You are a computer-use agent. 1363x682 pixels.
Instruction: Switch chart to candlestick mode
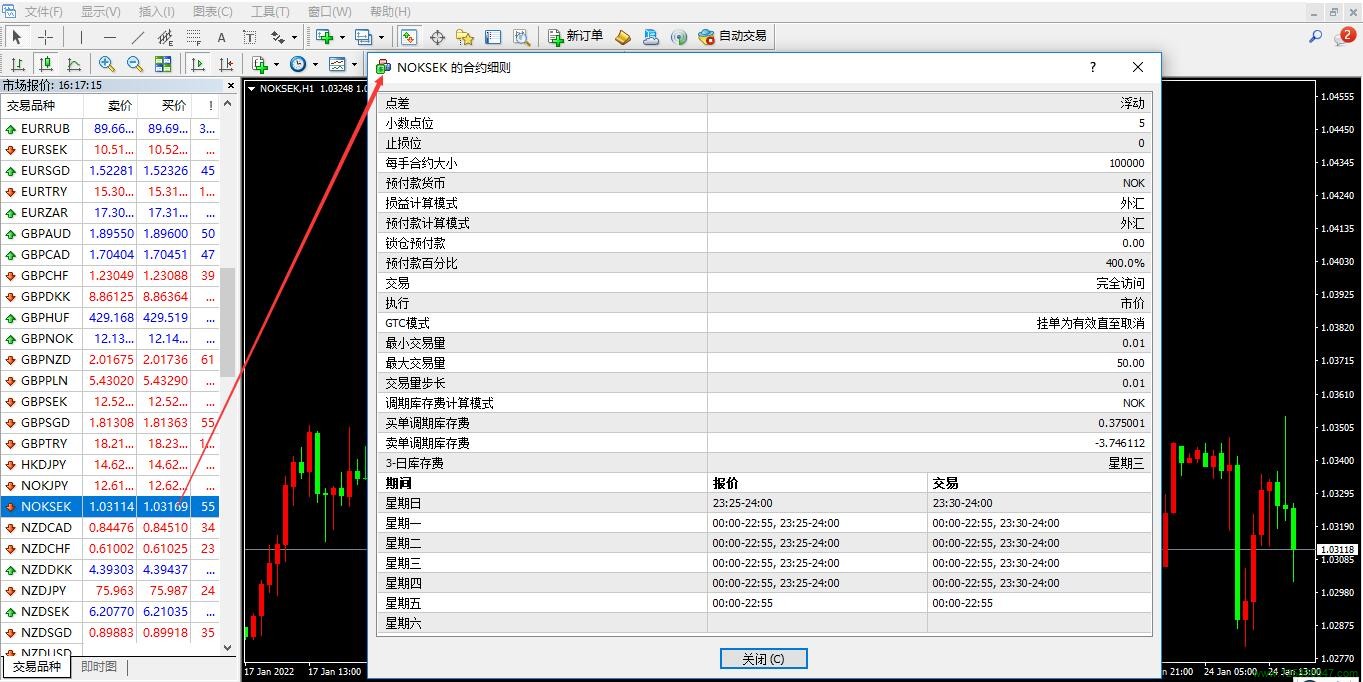tap(45, 64)
